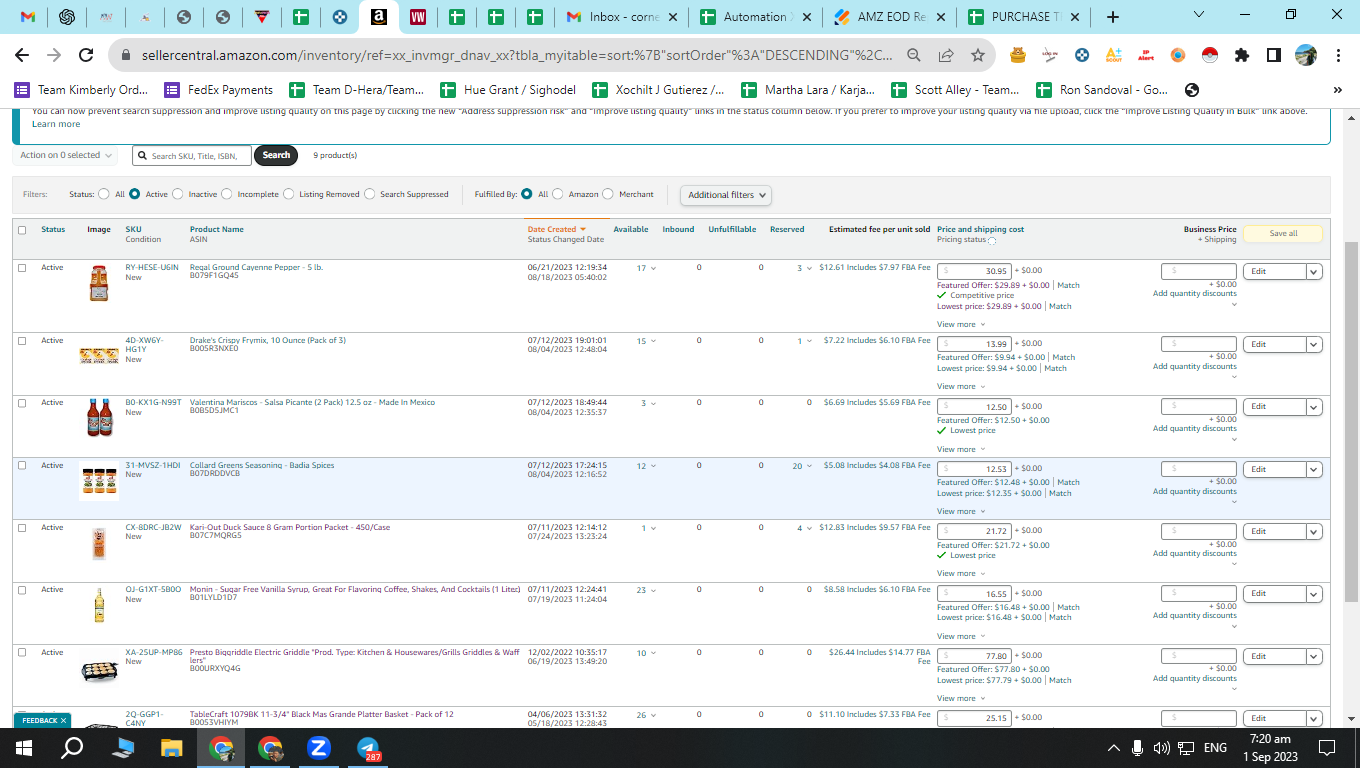Toggle the browser side panel

(x=1274, y=56)
